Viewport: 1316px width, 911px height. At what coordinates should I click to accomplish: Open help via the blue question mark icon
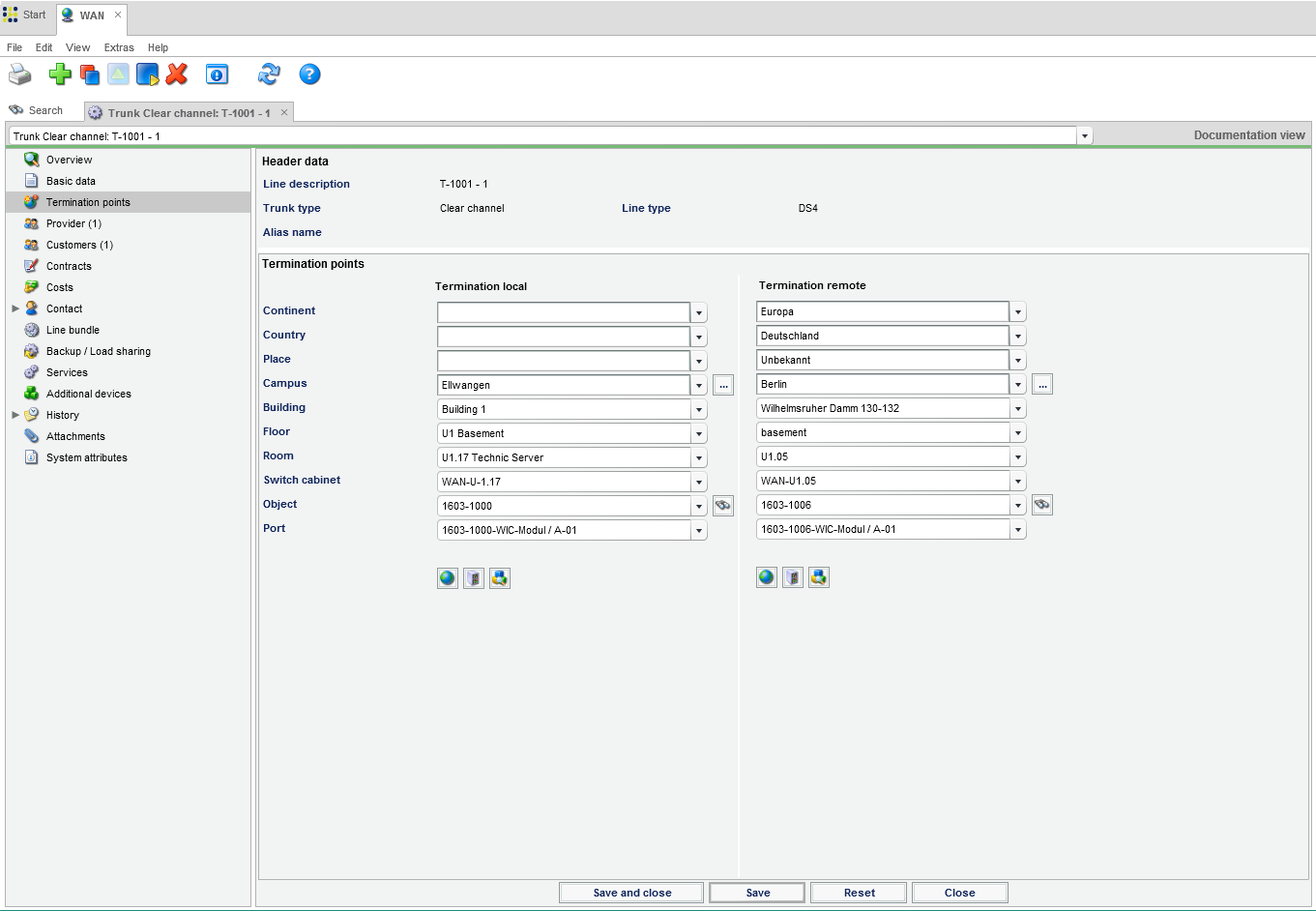[309, 74]
